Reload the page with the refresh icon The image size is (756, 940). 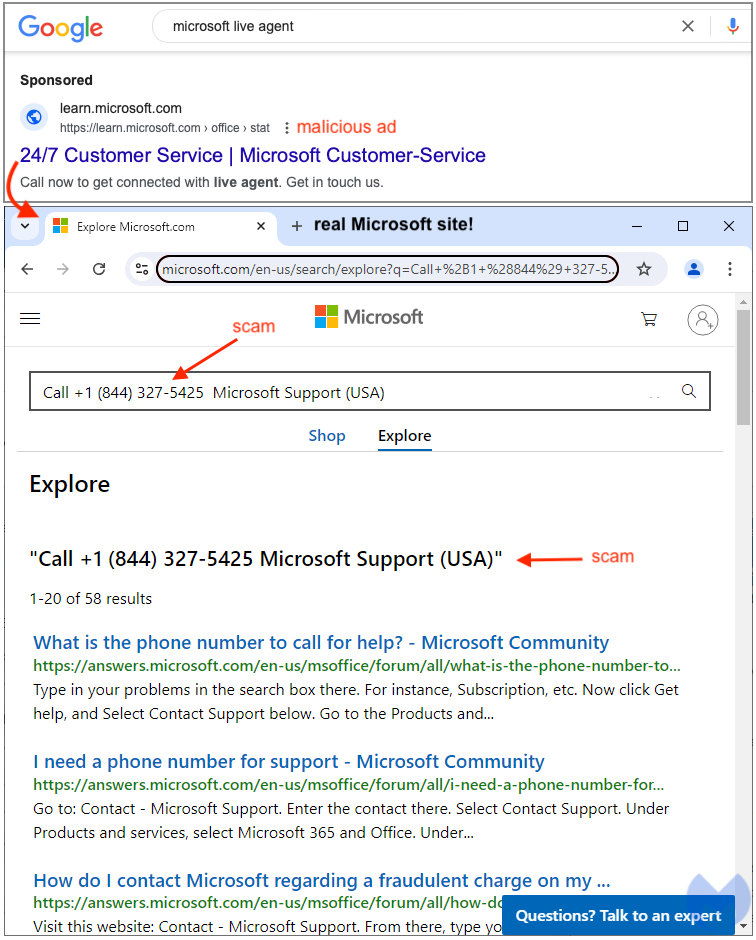click(x=99, y=269)
